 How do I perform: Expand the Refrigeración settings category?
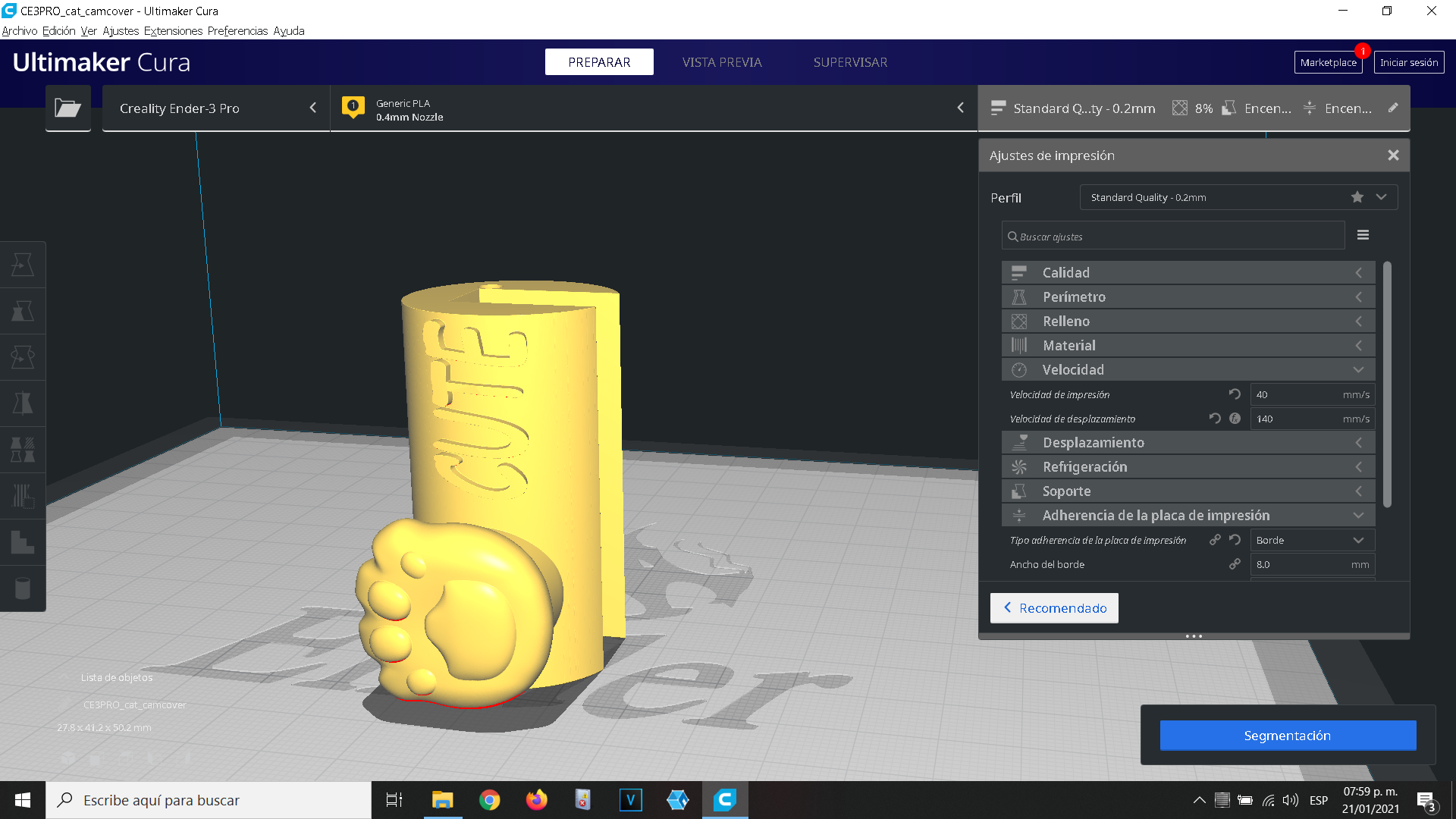1188,466
